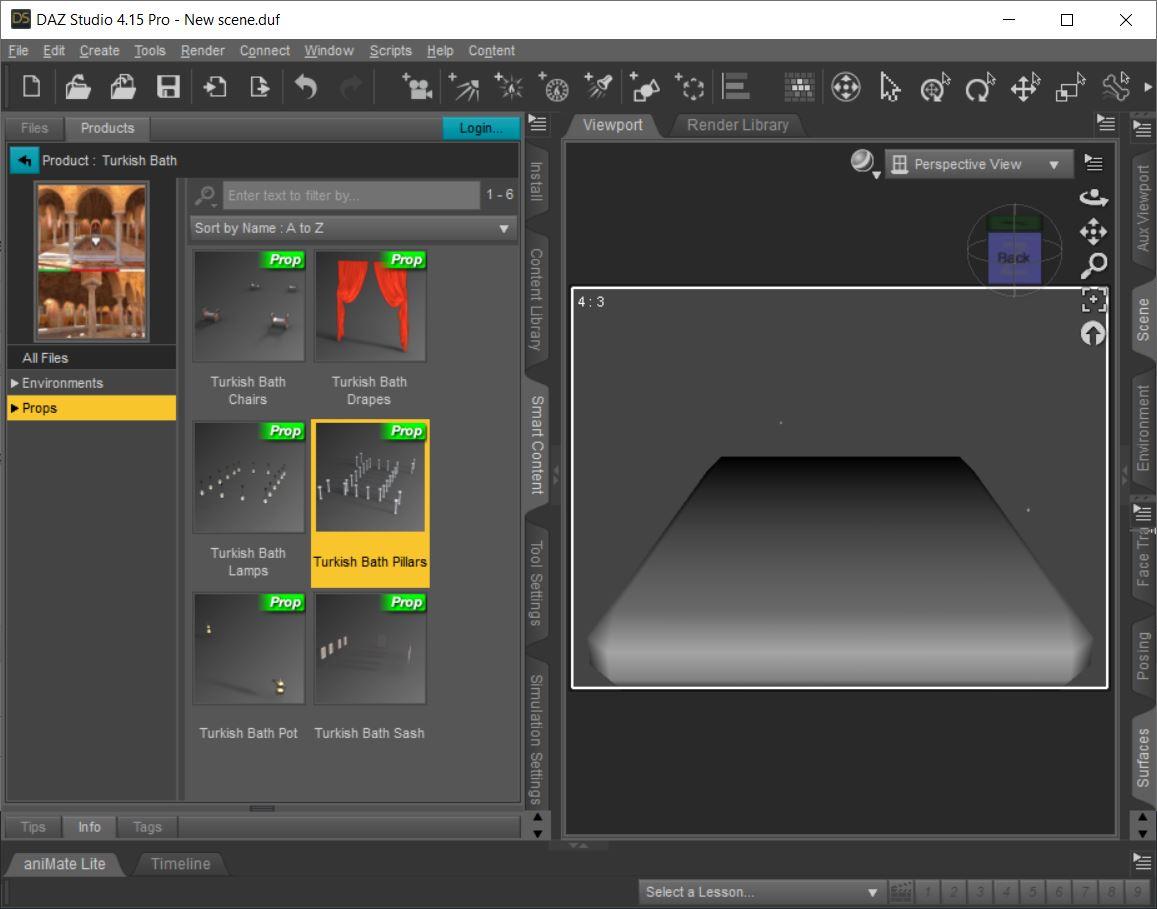Create a new camera from the toolbar

[x=417, y=87]
